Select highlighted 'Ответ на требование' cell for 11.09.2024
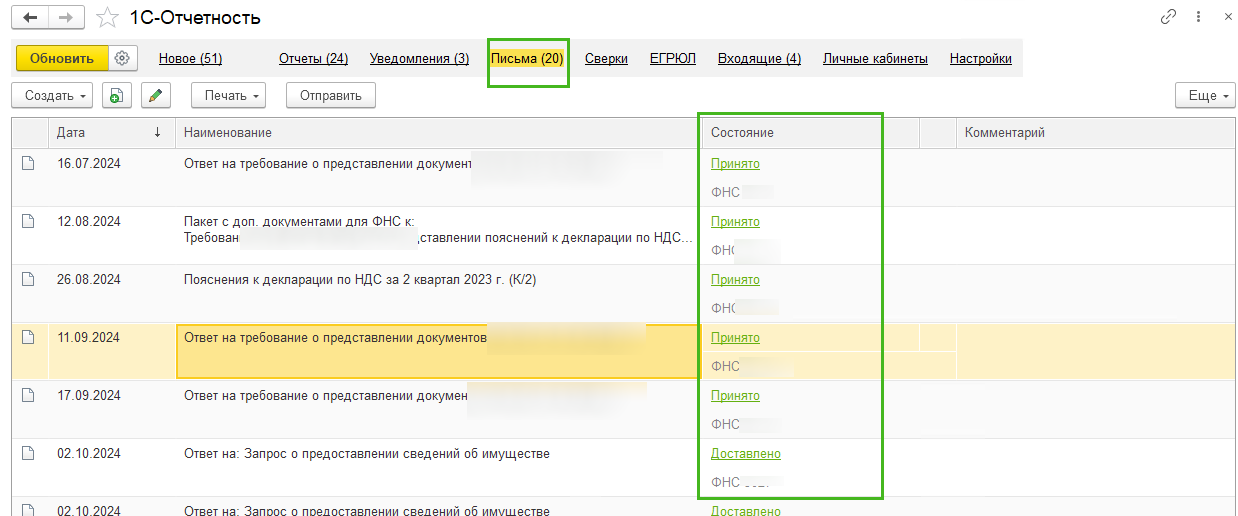The height and width of the screenshot is (516, 1238). [438, 351]
